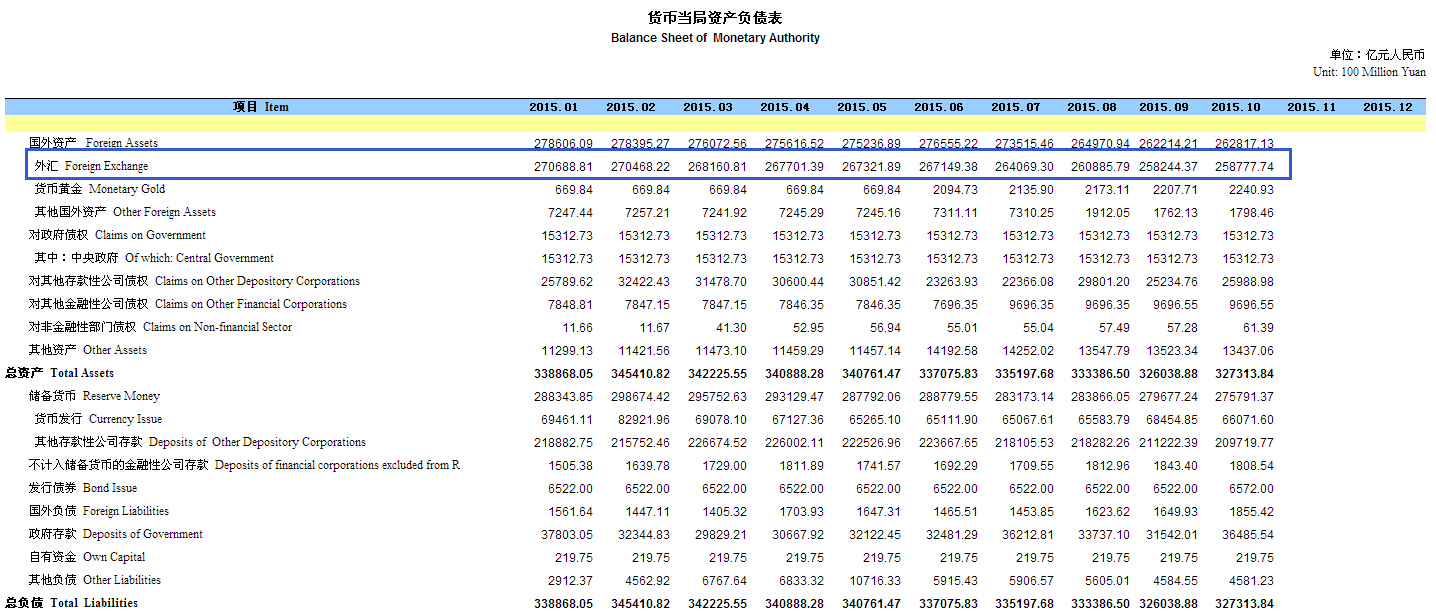
Task: Click the 自有资金 Own Capital row label
Action: point(86,557)
